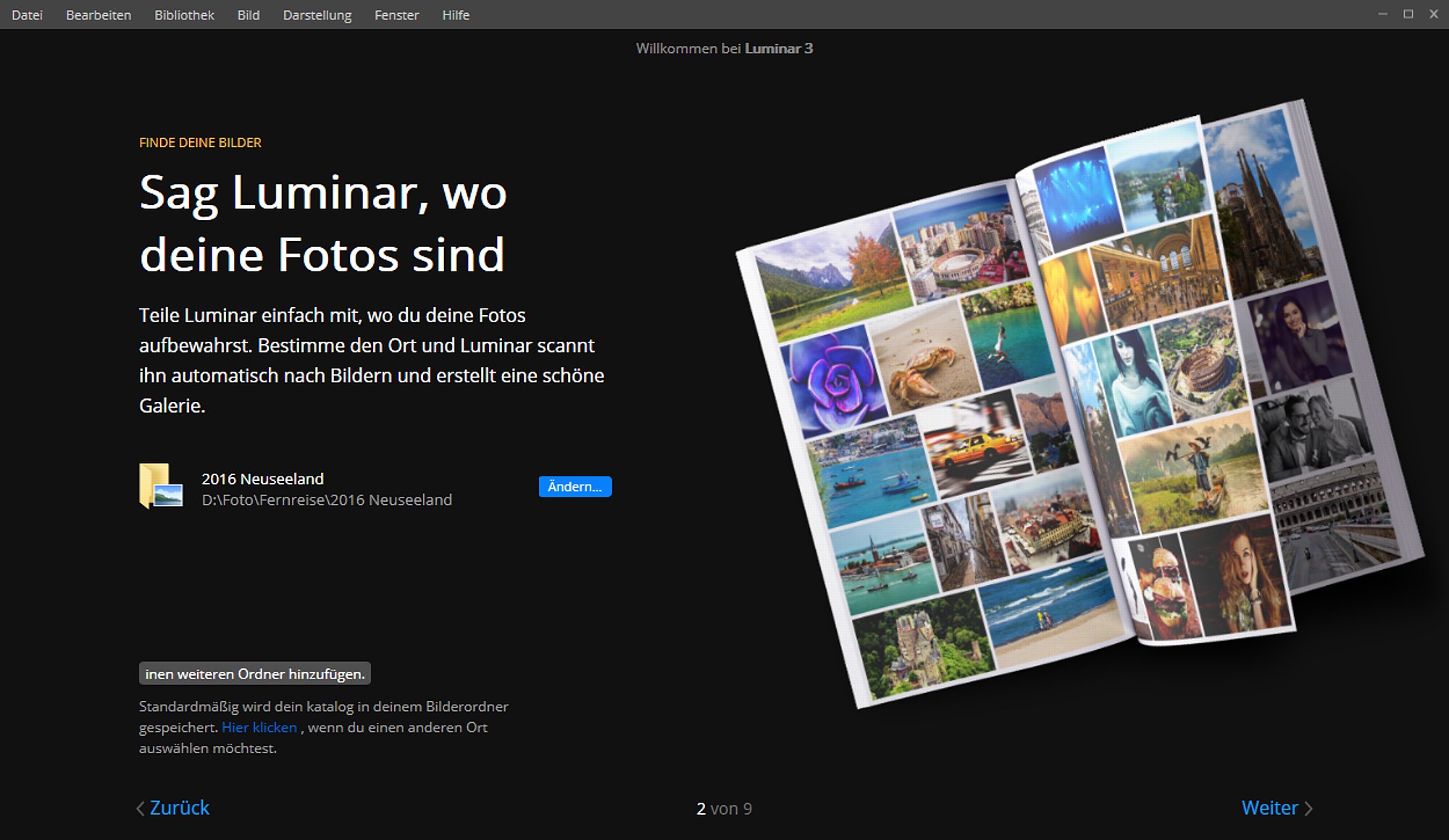Click the photo book collage image
Image resolution: width=1449 pixels, height=840 pixels.
coord(1080,406)
